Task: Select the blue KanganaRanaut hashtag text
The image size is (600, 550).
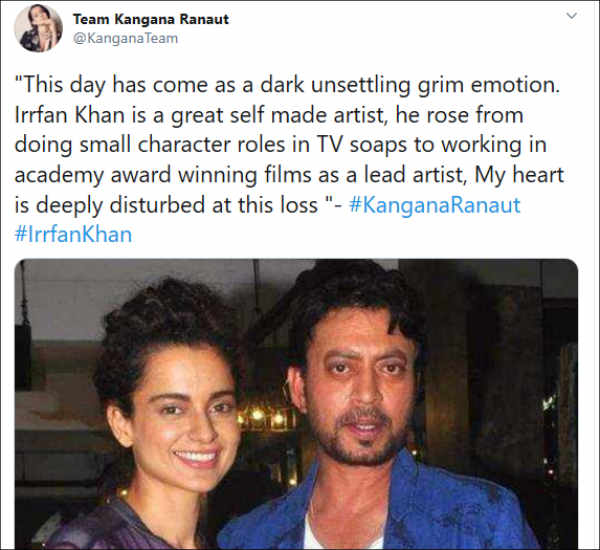Action: tap(435, 205)
